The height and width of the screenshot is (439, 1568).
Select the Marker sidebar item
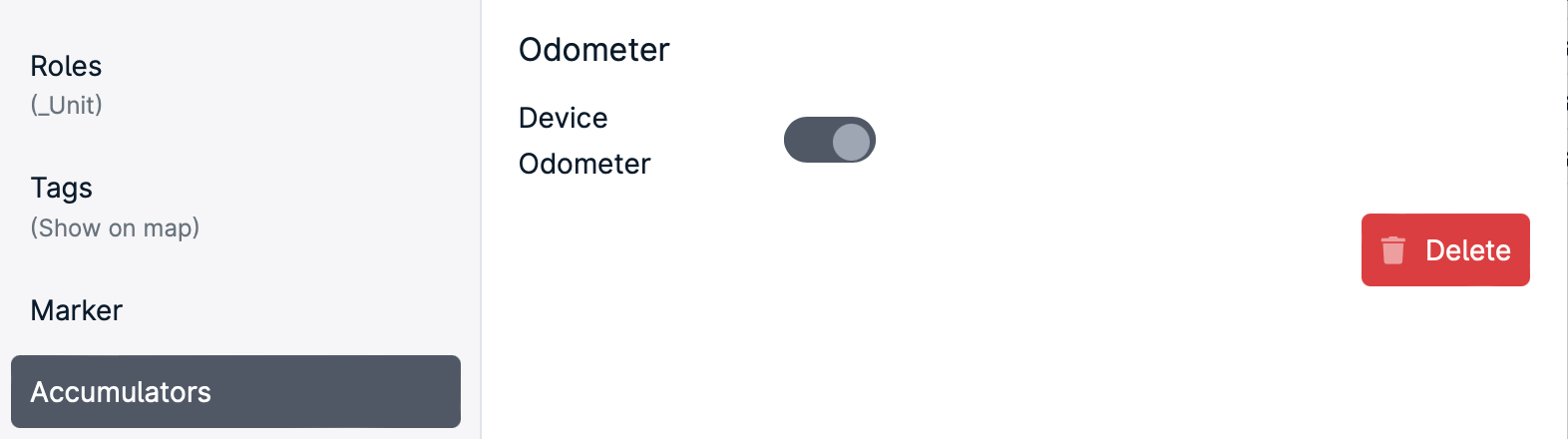(x=235, y=310)
